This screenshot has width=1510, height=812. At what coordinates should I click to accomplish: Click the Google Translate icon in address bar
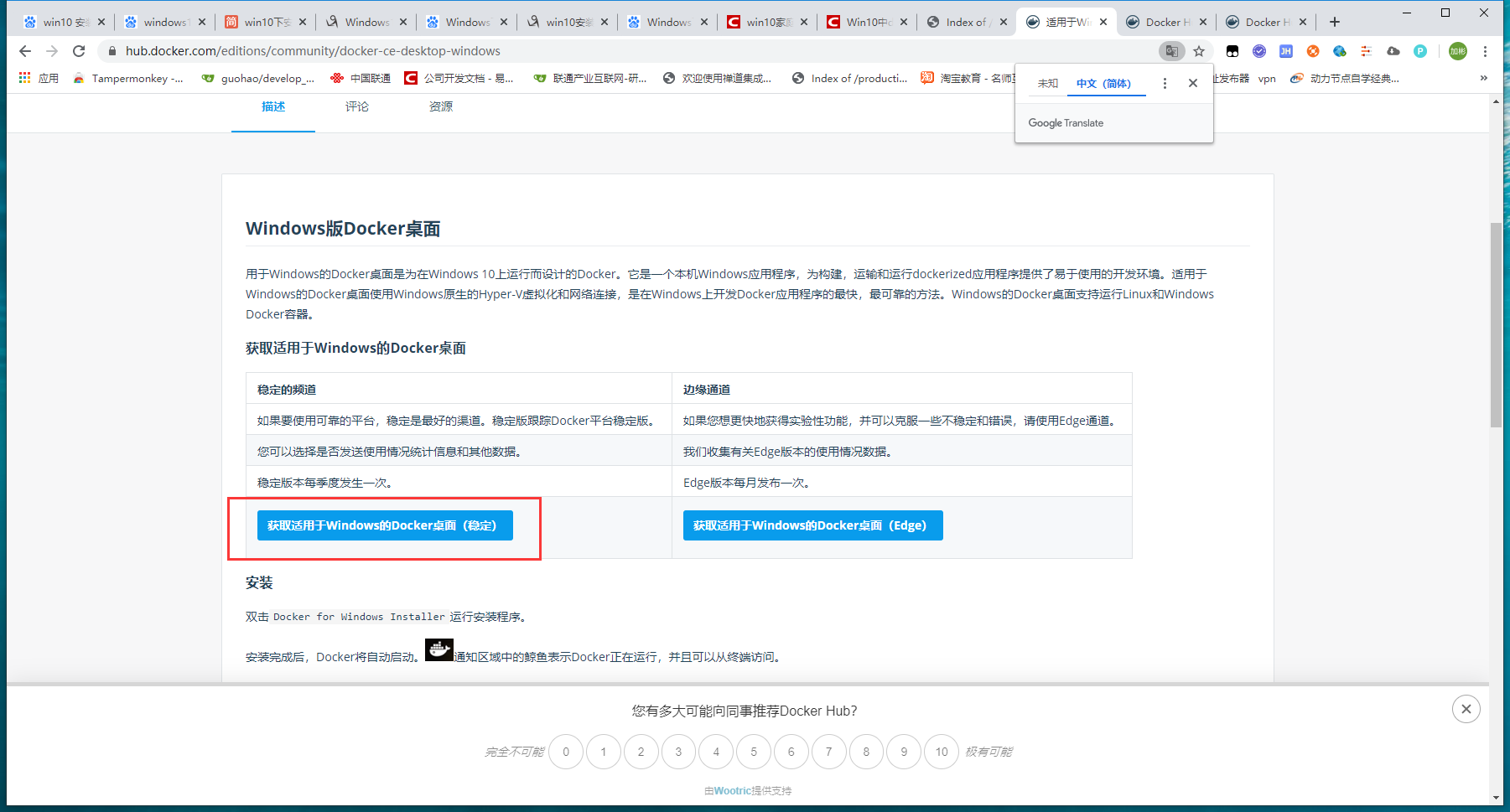coord(1172,51)
